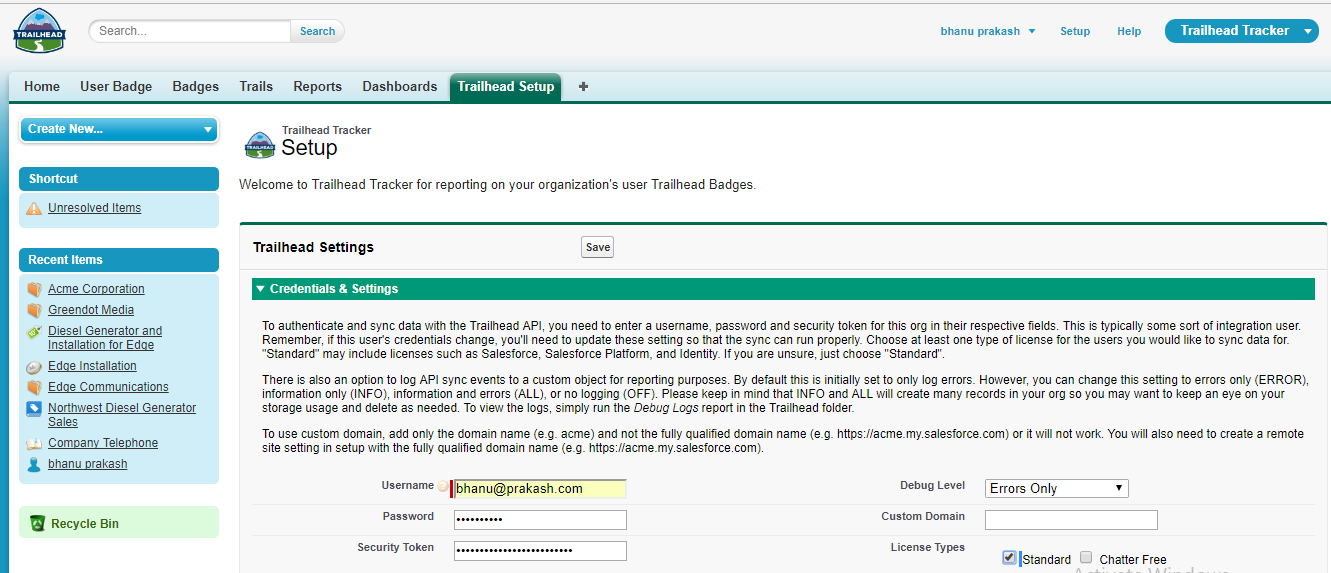The height and width of the screenshot is (573, 1331).
Task: Open the Debug Level dropdown
Action: tap(1057, 488)
